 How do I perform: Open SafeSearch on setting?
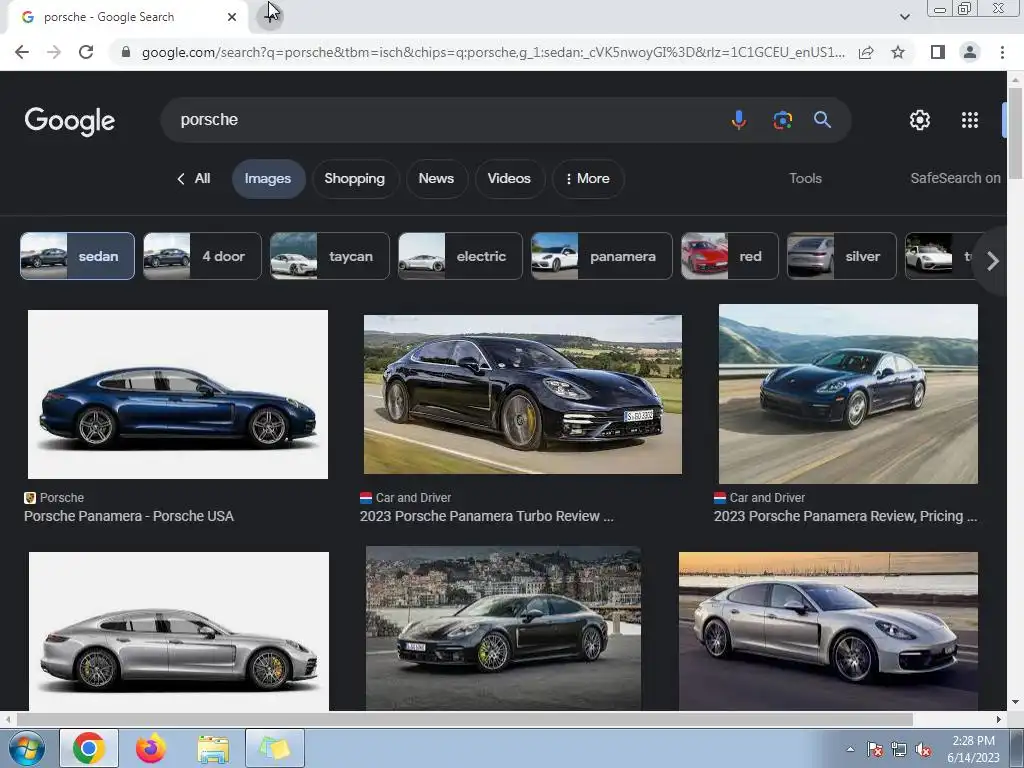[955, 178]
